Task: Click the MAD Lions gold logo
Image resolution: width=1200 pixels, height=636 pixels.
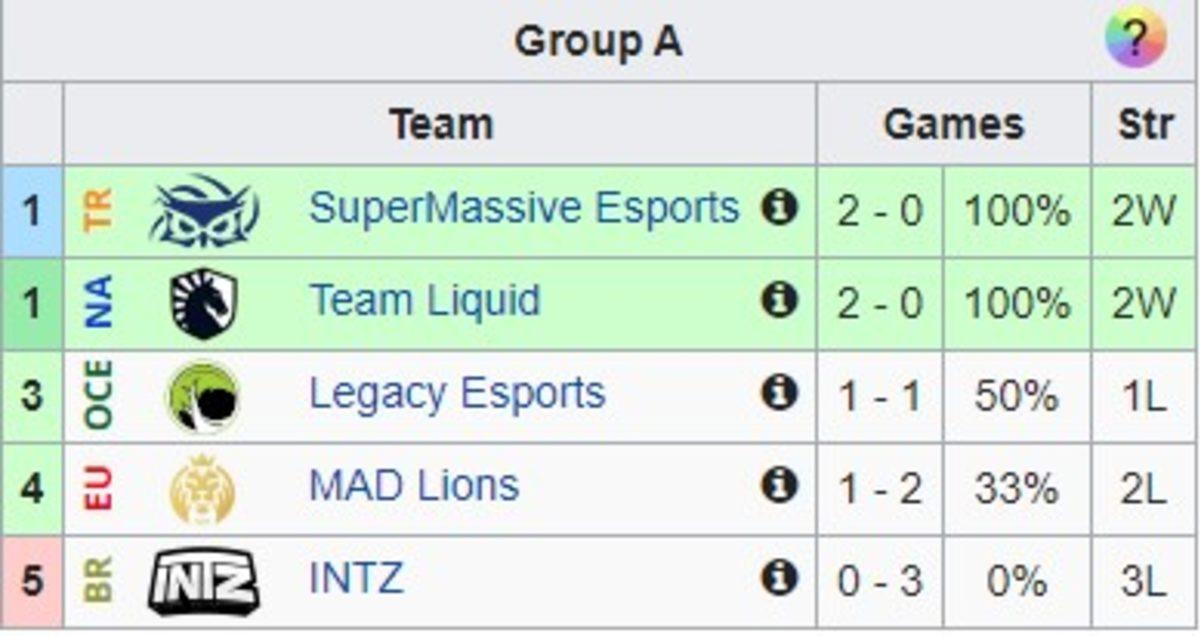Action: [203, 489]
